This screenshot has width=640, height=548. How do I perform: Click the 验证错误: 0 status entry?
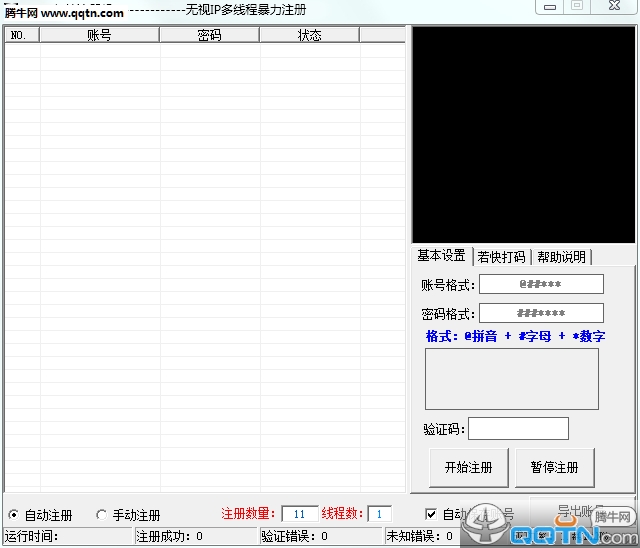[x=321, y=536]
